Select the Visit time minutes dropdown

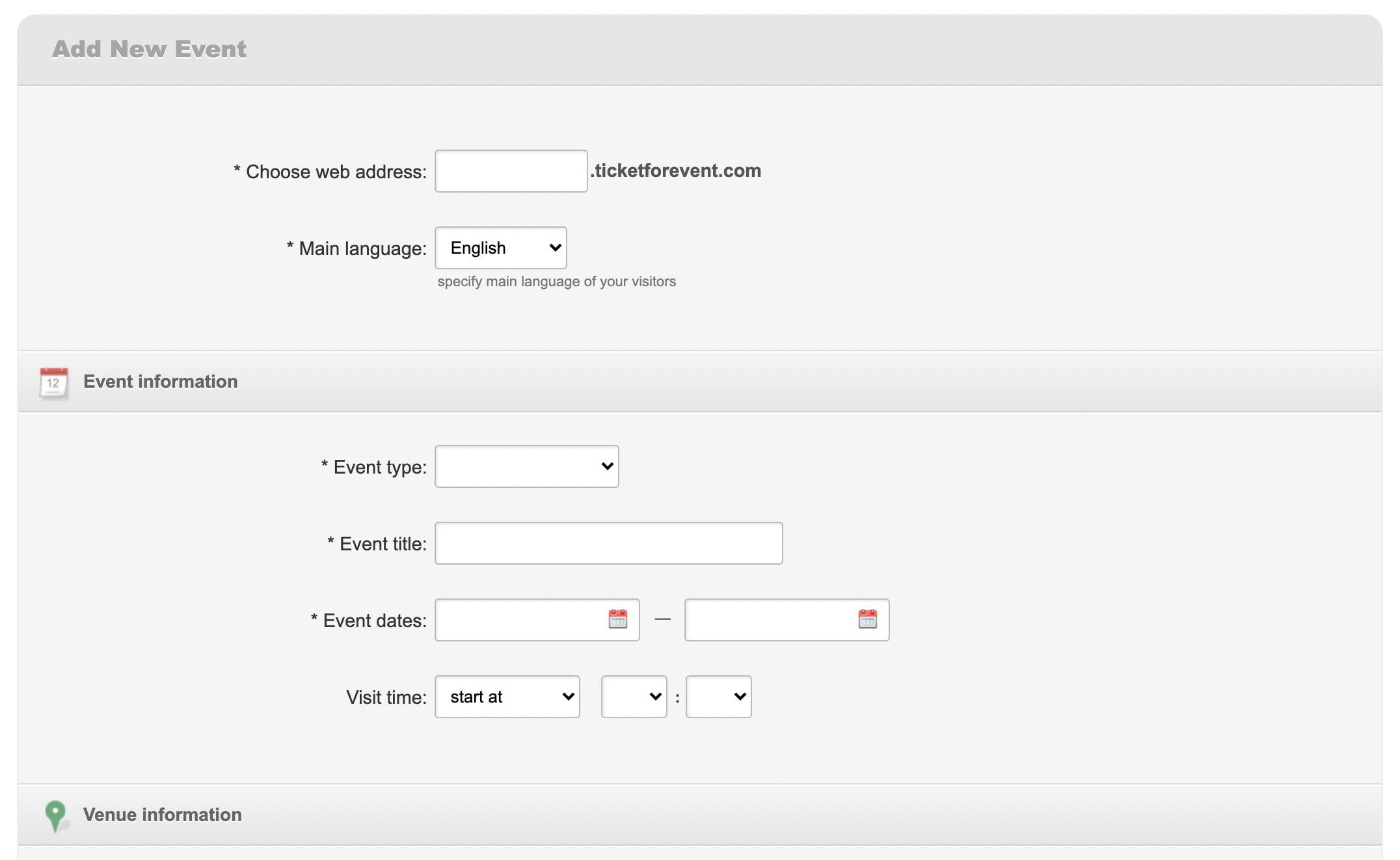[718, 697]
